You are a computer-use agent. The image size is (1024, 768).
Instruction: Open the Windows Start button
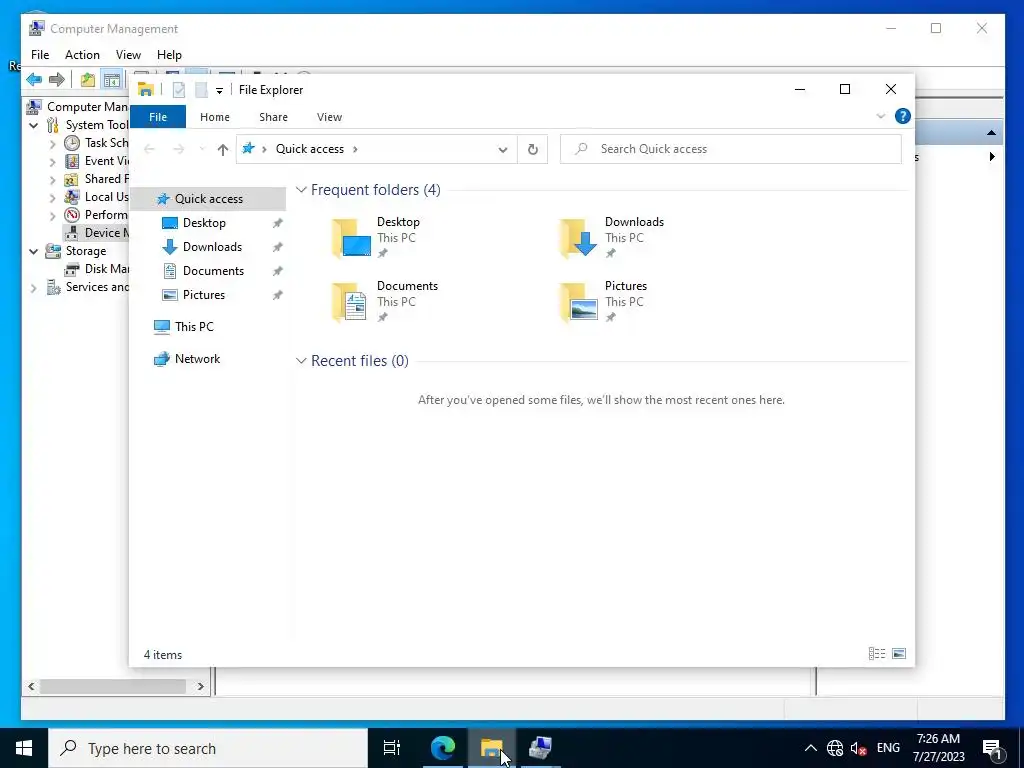[24, 748]
